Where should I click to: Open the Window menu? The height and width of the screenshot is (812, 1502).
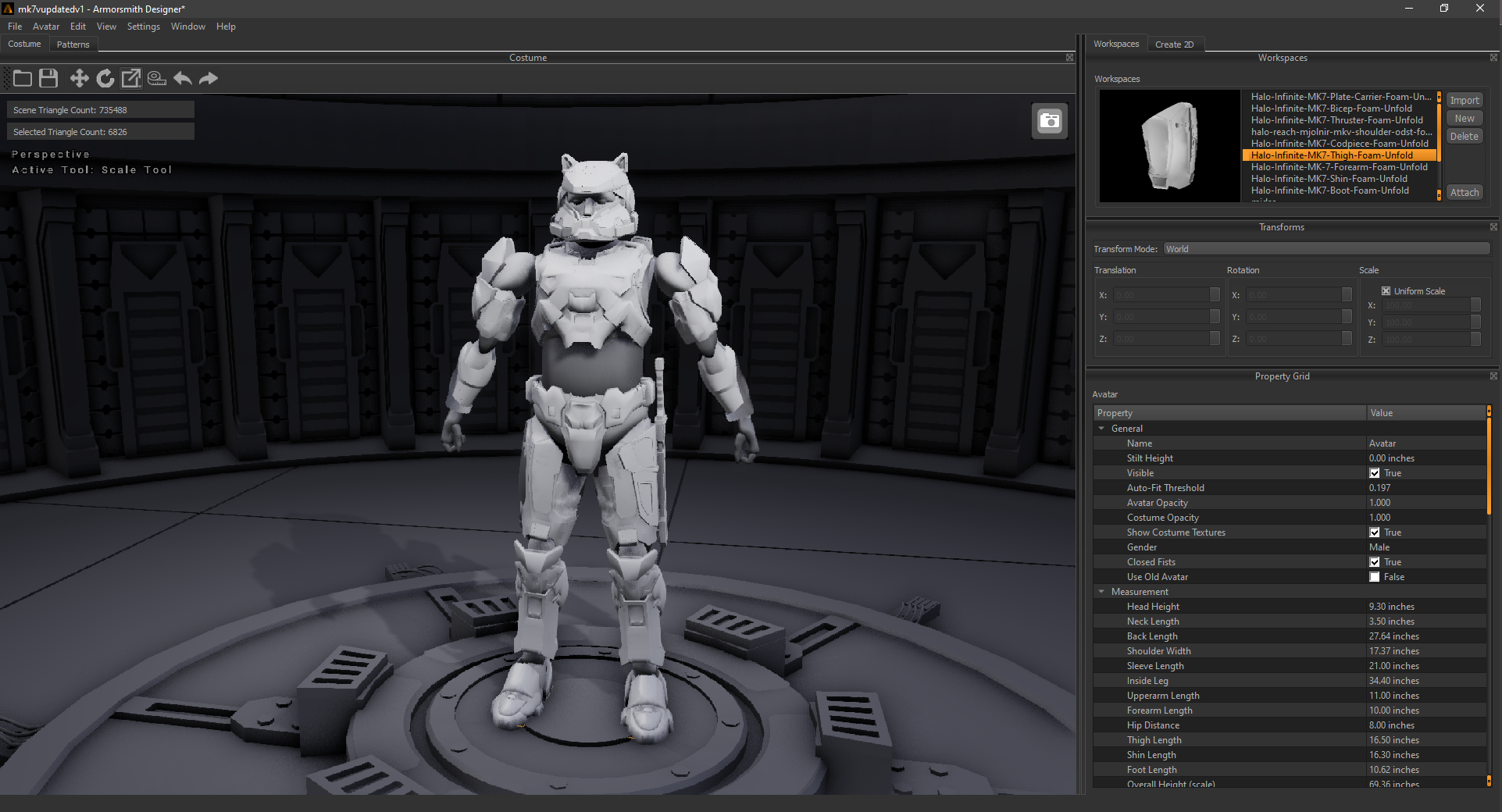pos(188,27)
